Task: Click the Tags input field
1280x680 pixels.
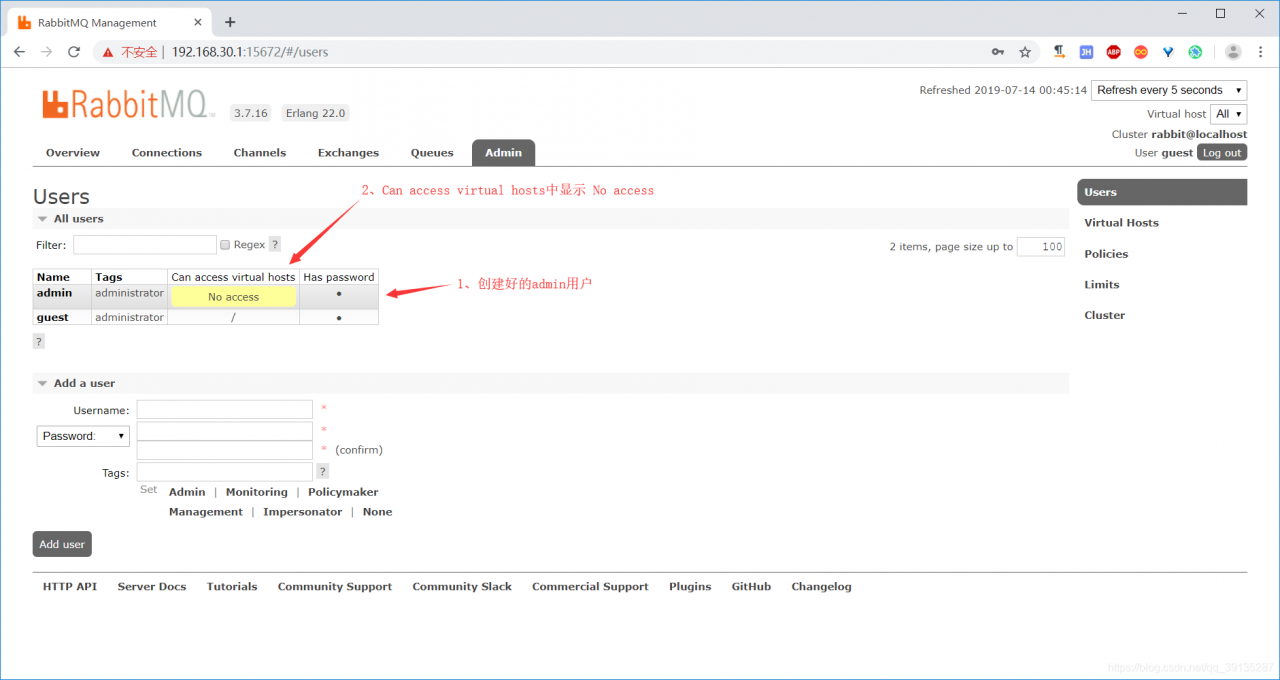Action: pyautogui.click(x=225, y=472)
